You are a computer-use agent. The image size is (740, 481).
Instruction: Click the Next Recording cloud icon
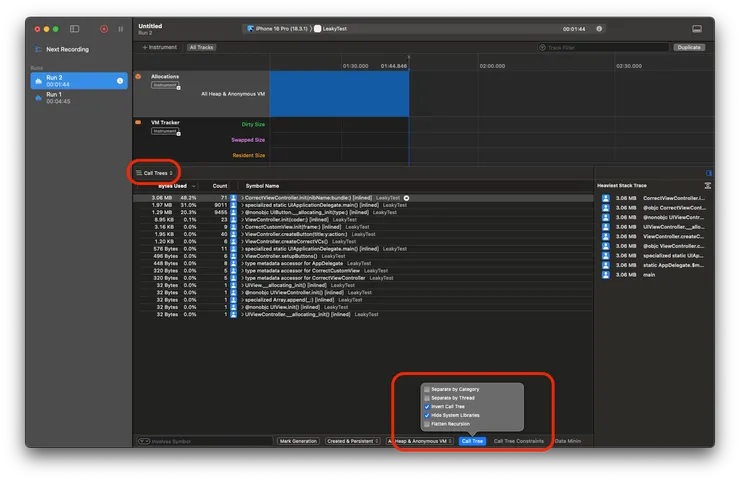point(39,48)
